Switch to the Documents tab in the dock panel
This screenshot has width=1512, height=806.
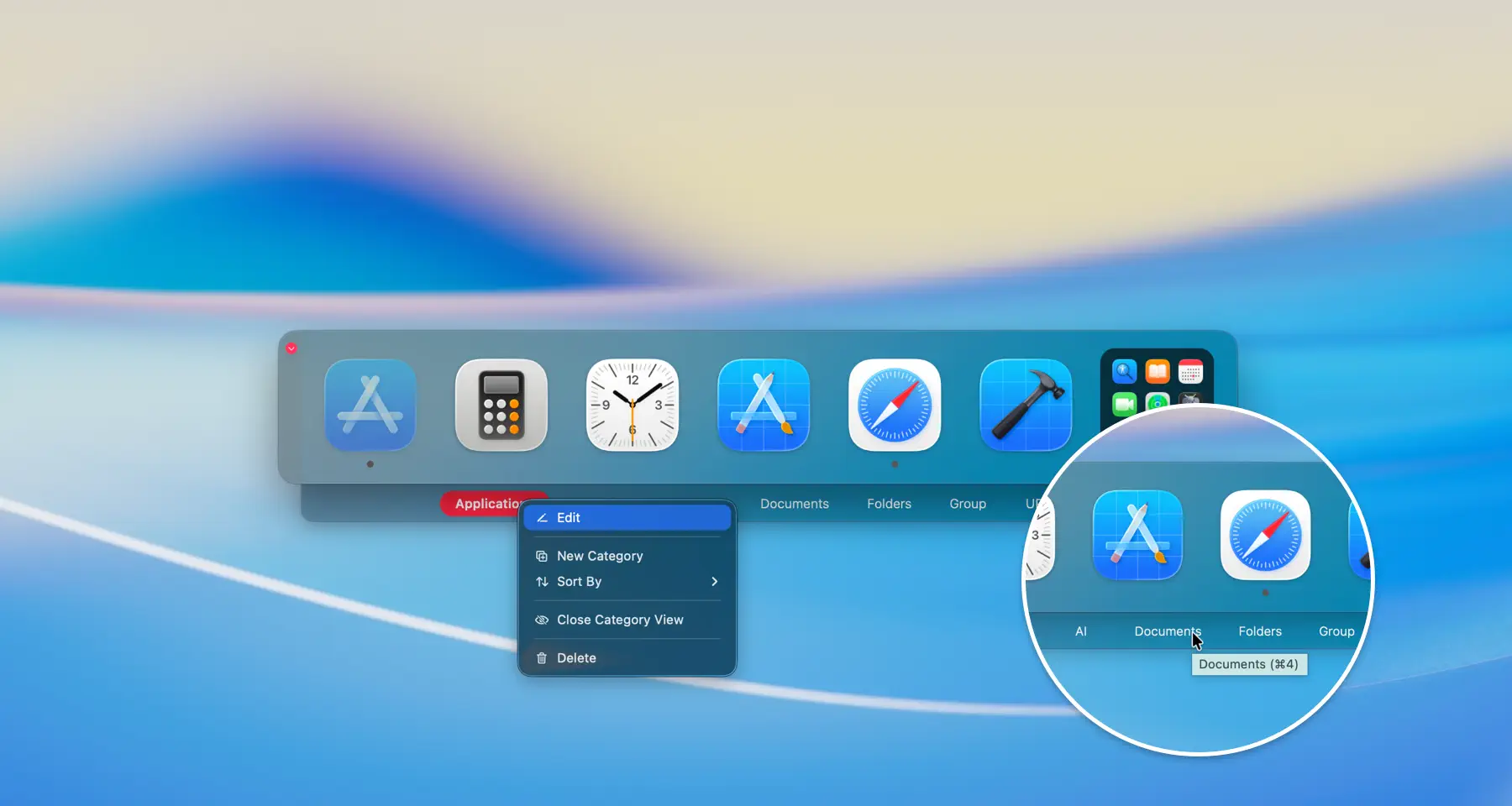pos(795,504)
